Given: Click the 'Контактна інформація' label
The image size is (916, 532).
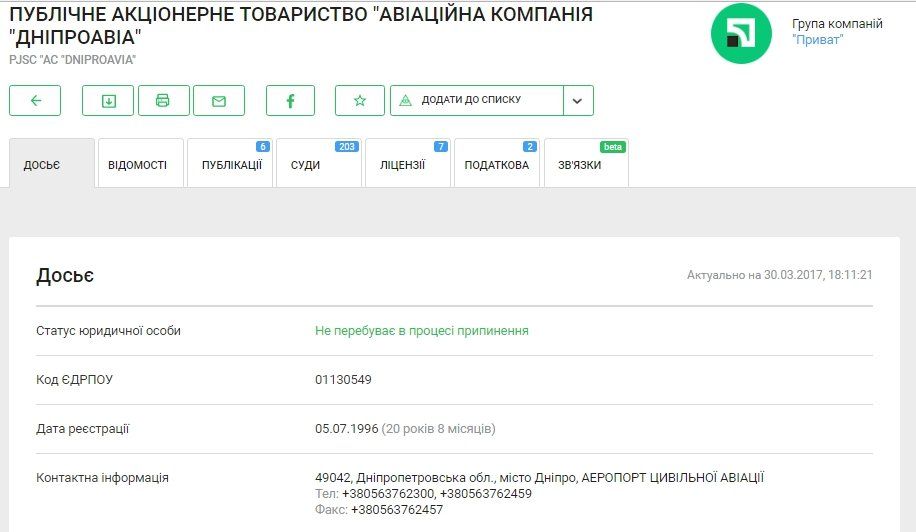Looking at the screenshot, I should click(x=102, y=478).
